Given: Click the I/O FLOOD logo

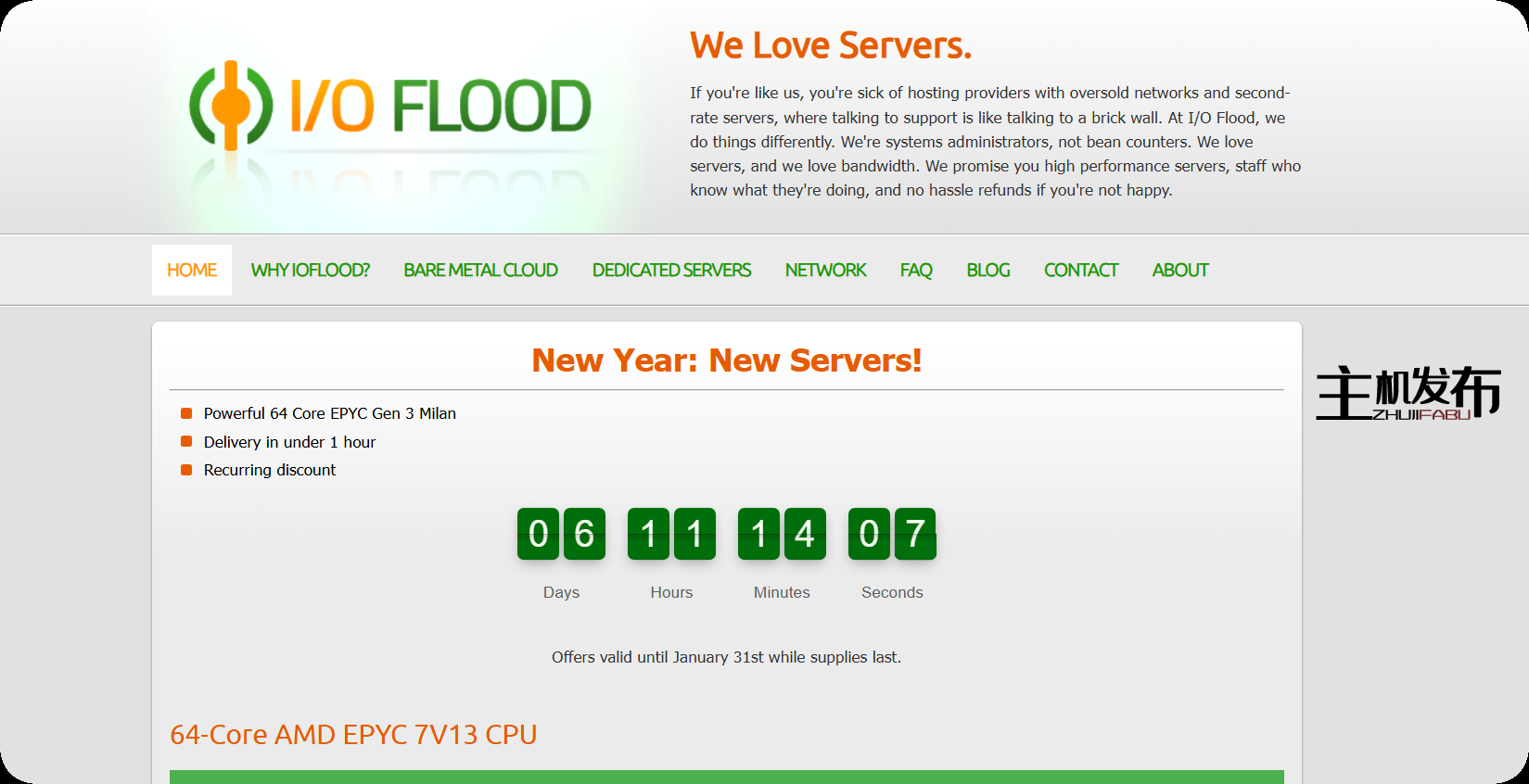Looking at the screenshot, I should [389, 106].
